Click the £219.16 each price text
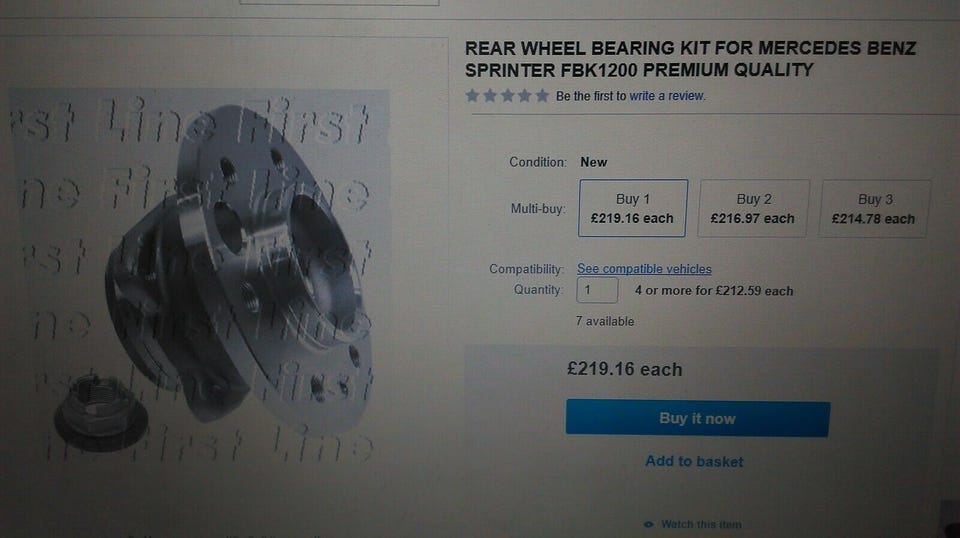The height and width of the screenshot is (538, 960). point(624,369)
